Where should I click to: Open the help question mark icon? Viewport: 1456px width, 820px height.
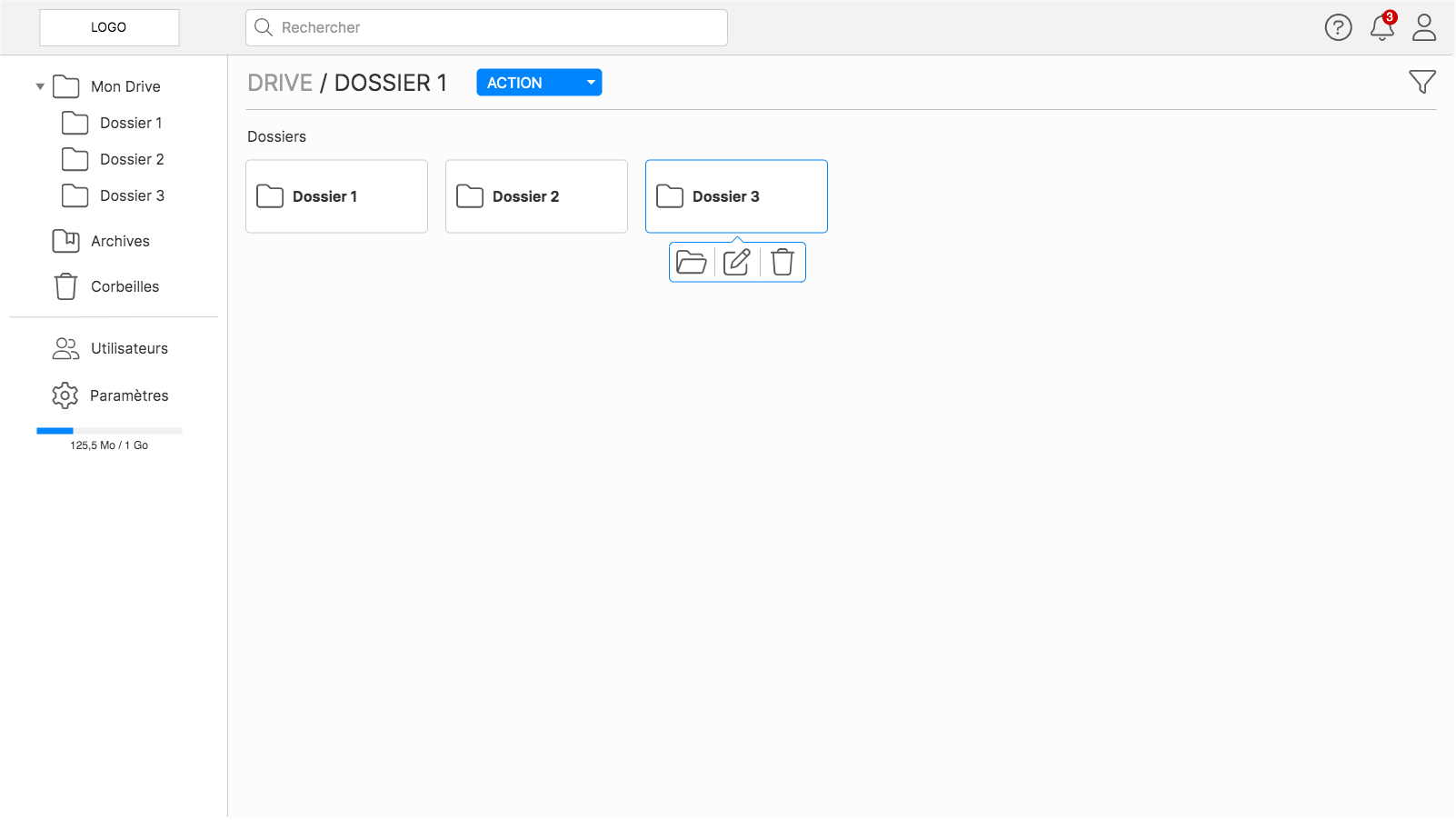click(1338, 27)
